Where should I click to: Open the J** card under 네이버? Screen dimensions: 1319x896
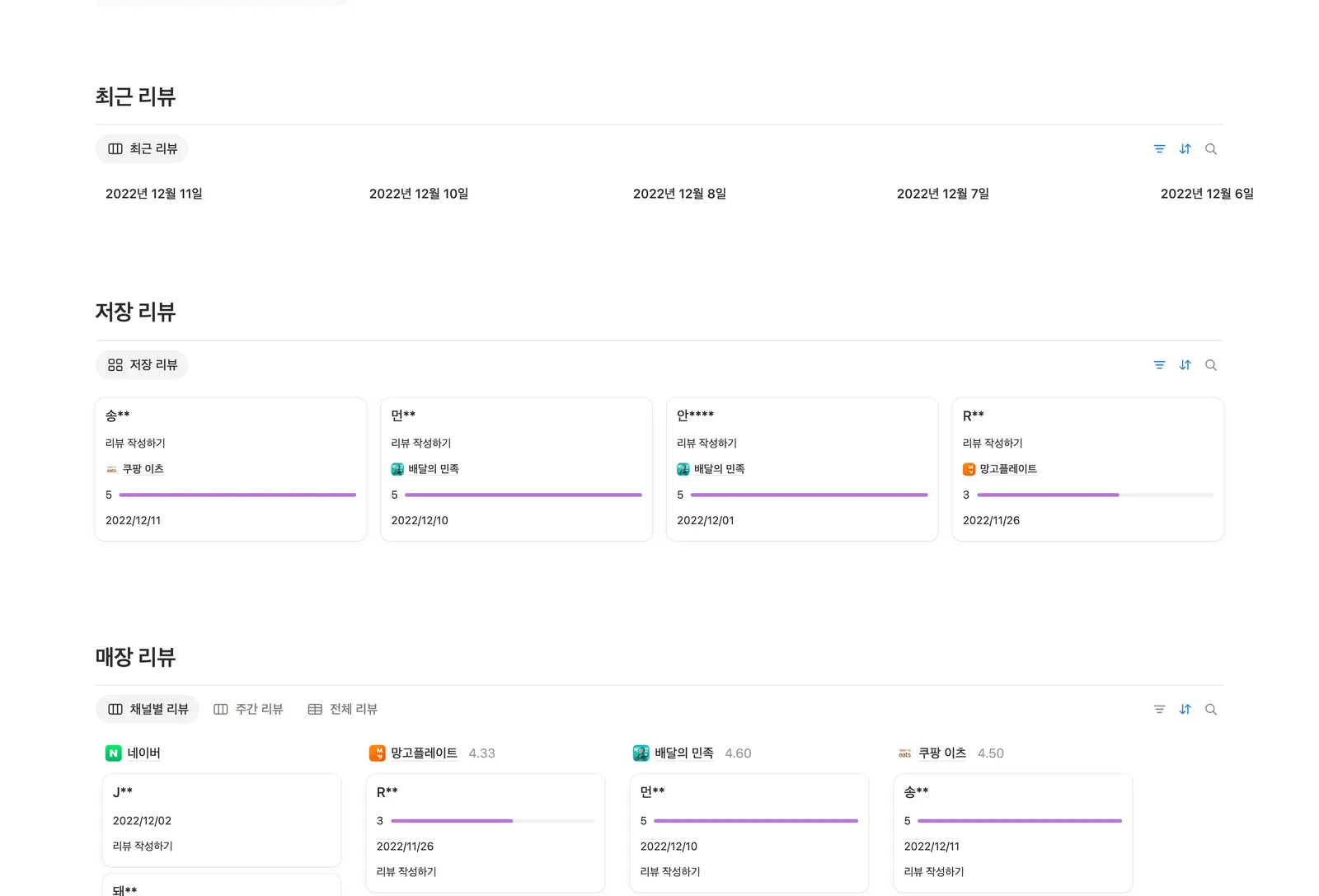click(x=222, y=820)
